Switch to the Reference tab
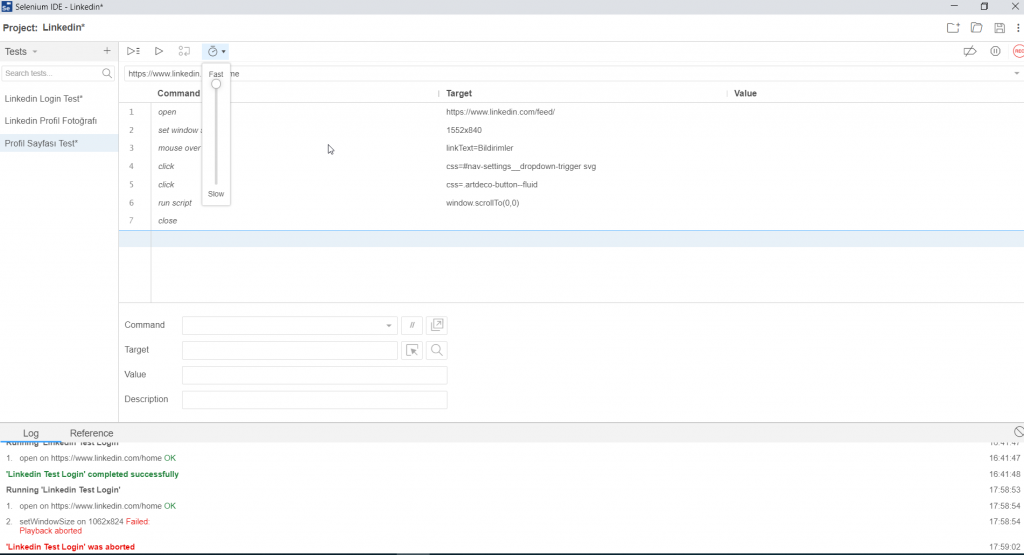The width and height of the screenshot is (1024, 555). [x=91, y=433]
